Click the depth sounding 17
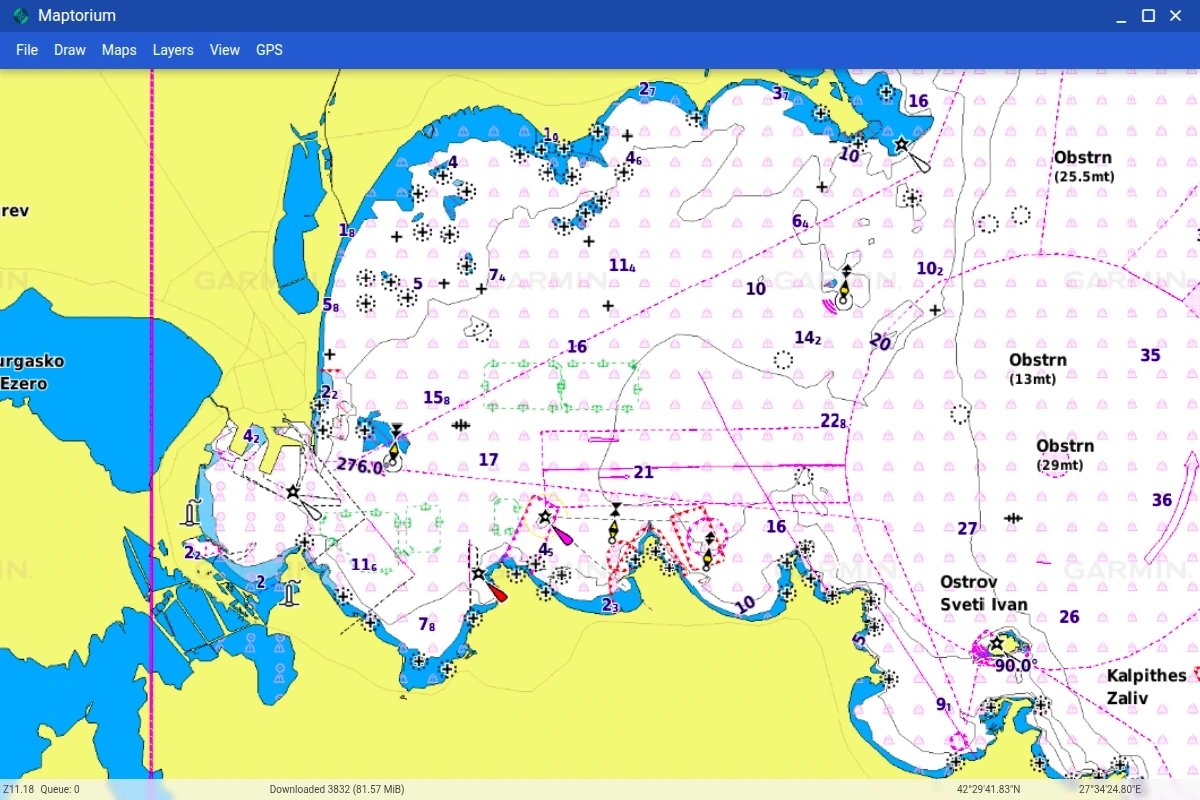Viewport: 1200px width, 800px height. [x=488, y=460]
